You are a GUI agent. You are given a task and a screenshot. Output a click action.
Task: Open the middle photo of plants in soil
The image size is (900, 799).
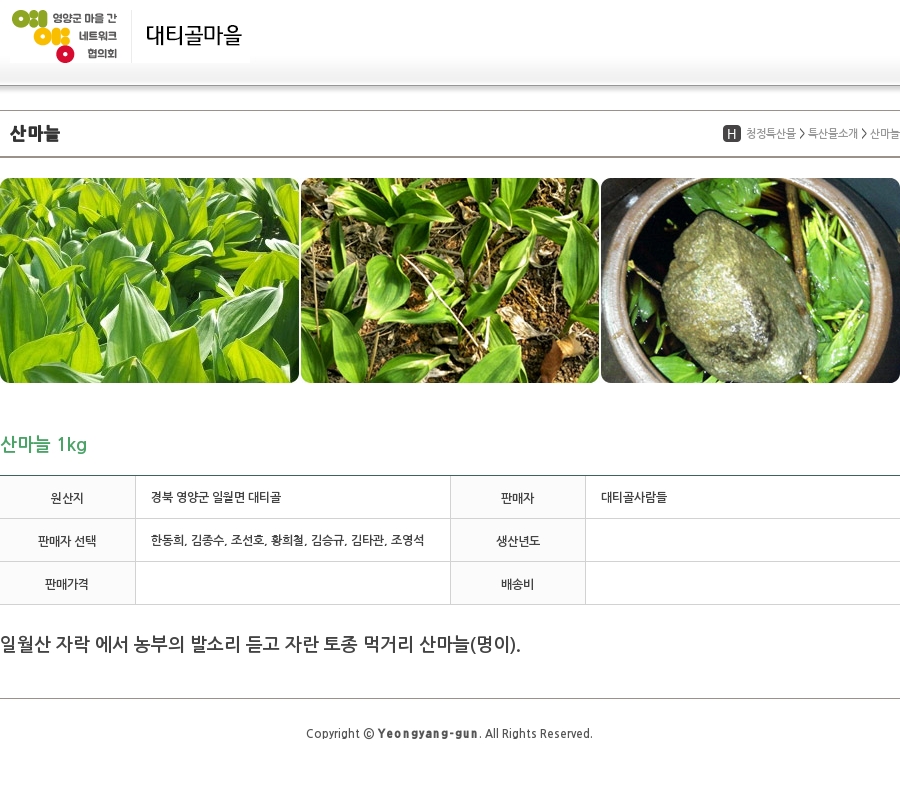point(450,280)
